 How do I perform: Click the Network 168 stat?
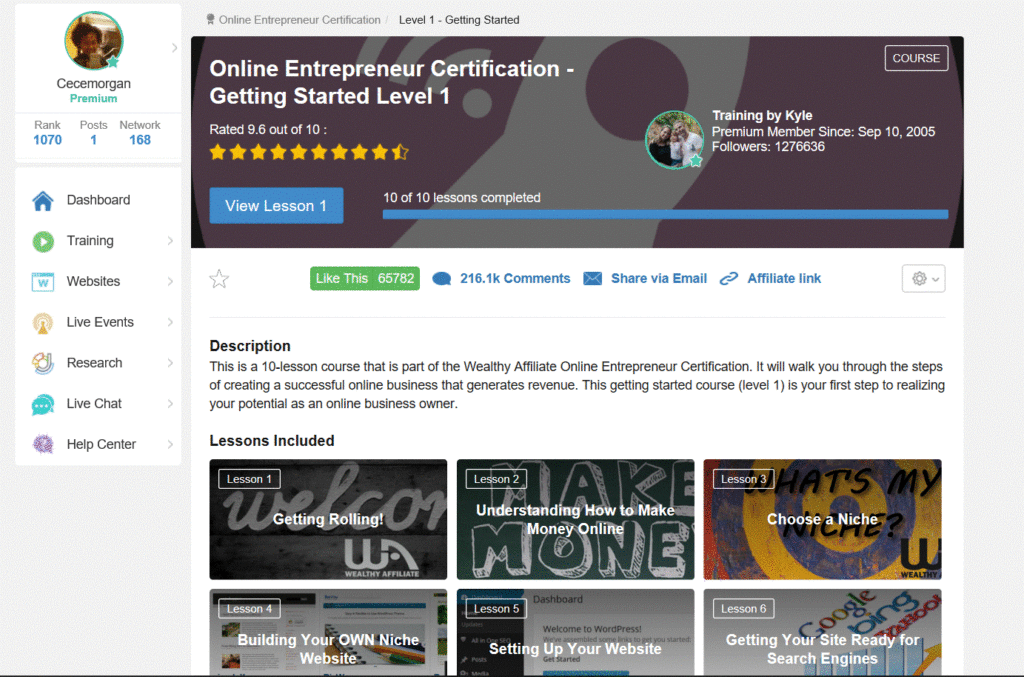coord(140,133)
